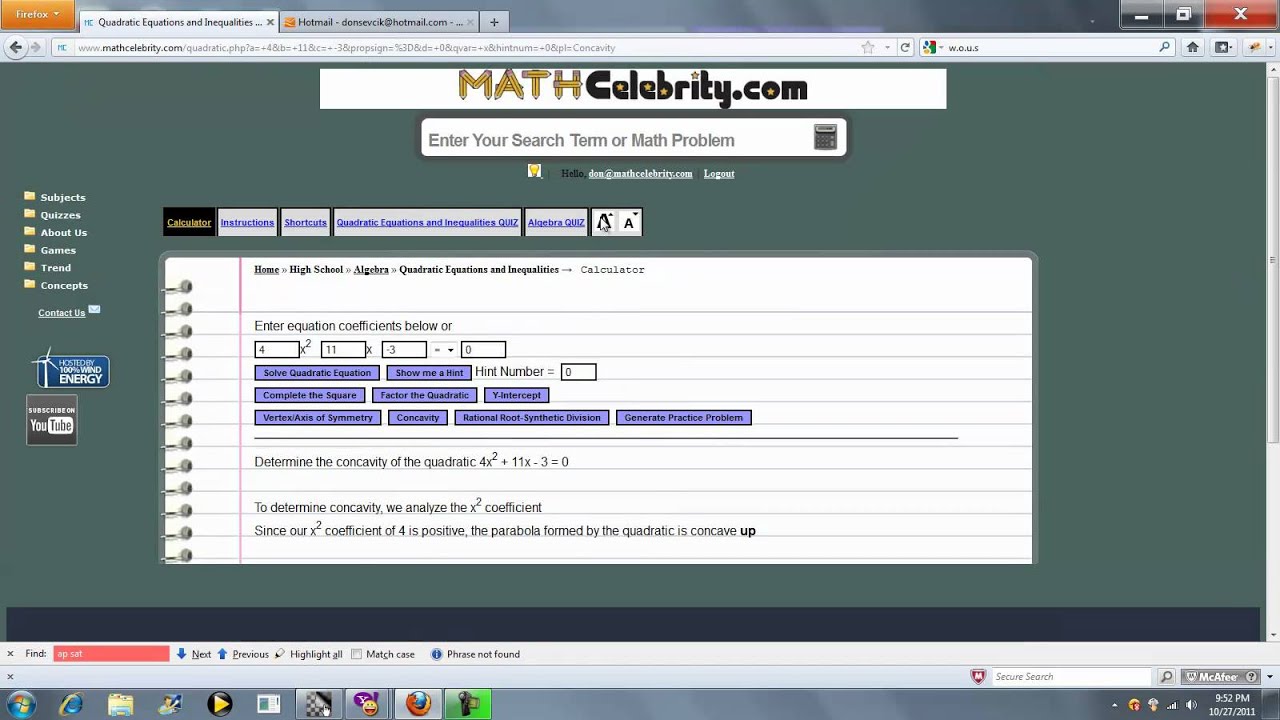1280x720 pixels.
Task: Click the search magnifier in Google search box
Action: coord(1164,47)
